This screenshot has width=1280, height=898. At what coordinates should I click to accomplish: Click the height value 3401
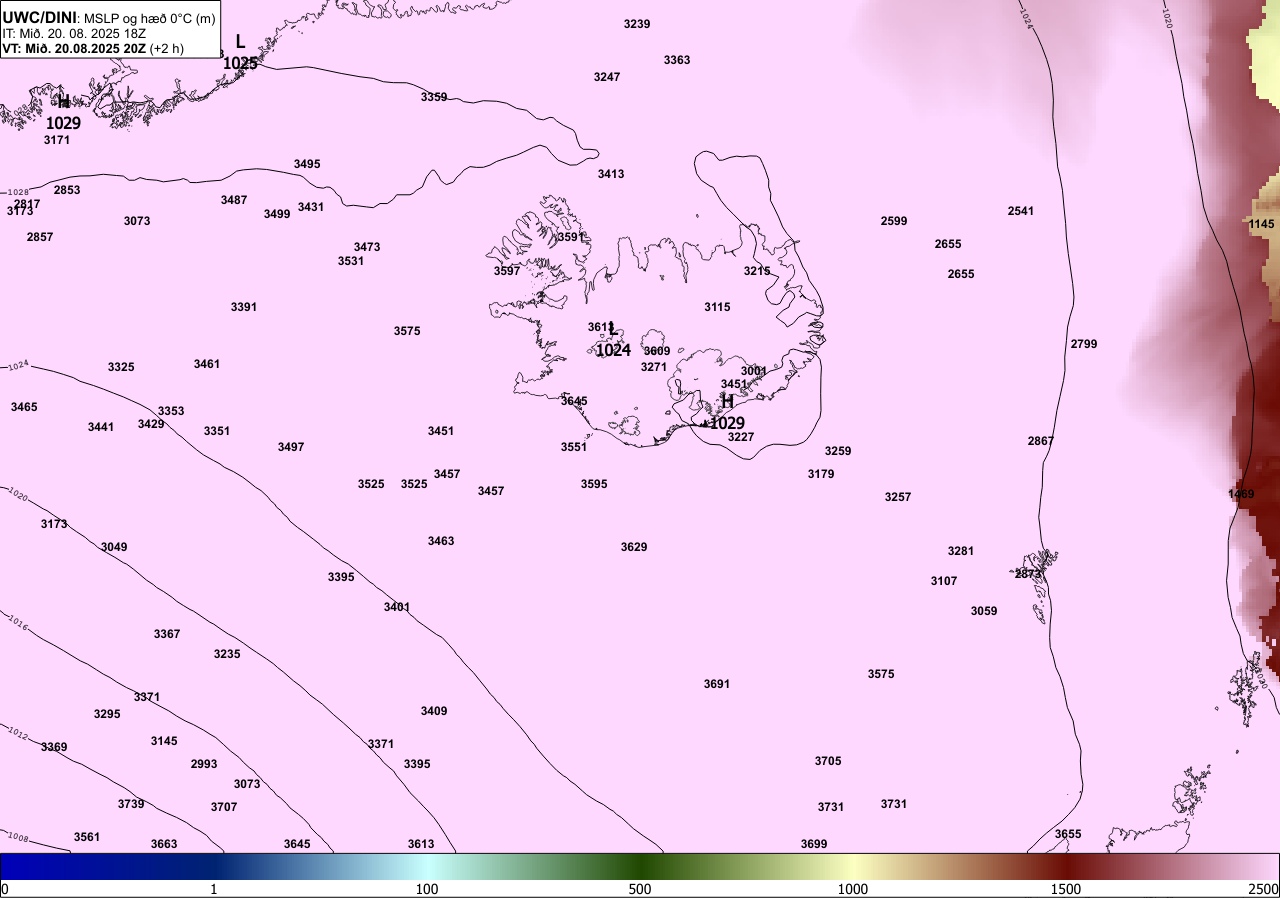tap(397, 607)
